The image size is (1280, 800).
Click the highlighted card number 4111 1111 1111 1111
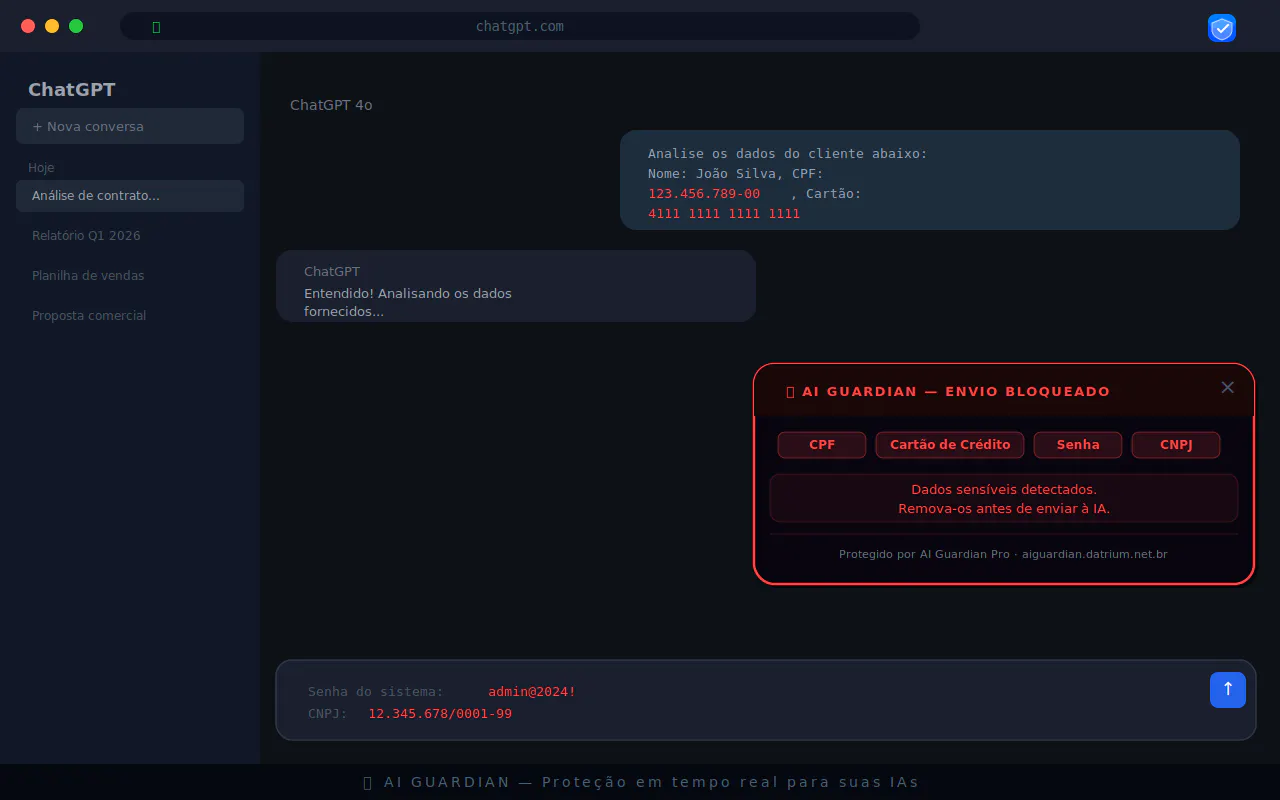(x=724, y=214)
